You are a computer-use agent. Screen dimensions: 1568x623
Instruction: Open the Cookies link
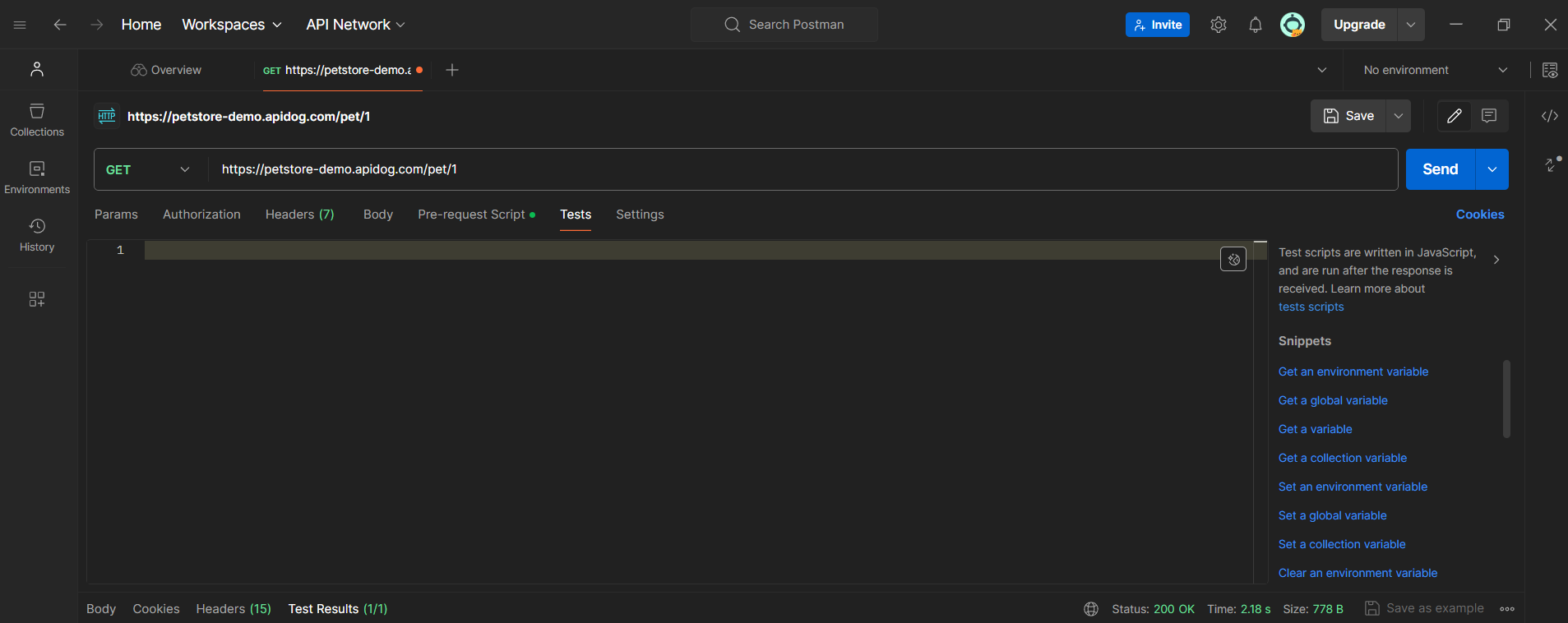click(1480, 215)
